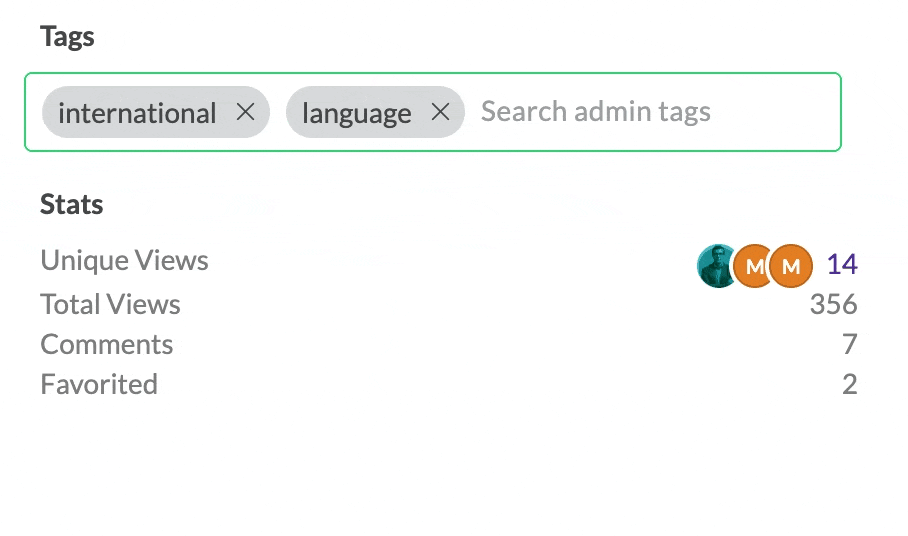Open the 14 unique viewers link
Viewport: 908px width, 536px height.
(x=842, y=265)
